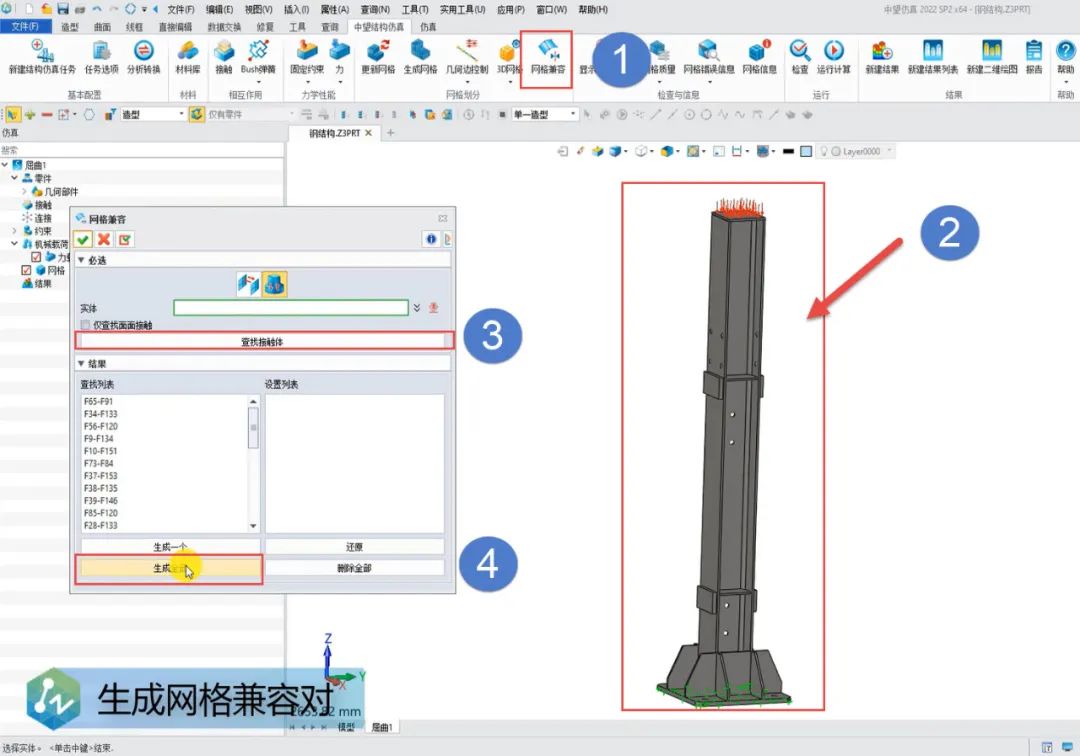Expand the 约束 tree node
The width and height of the screenshot is (1080, 756).
point(15,231)
